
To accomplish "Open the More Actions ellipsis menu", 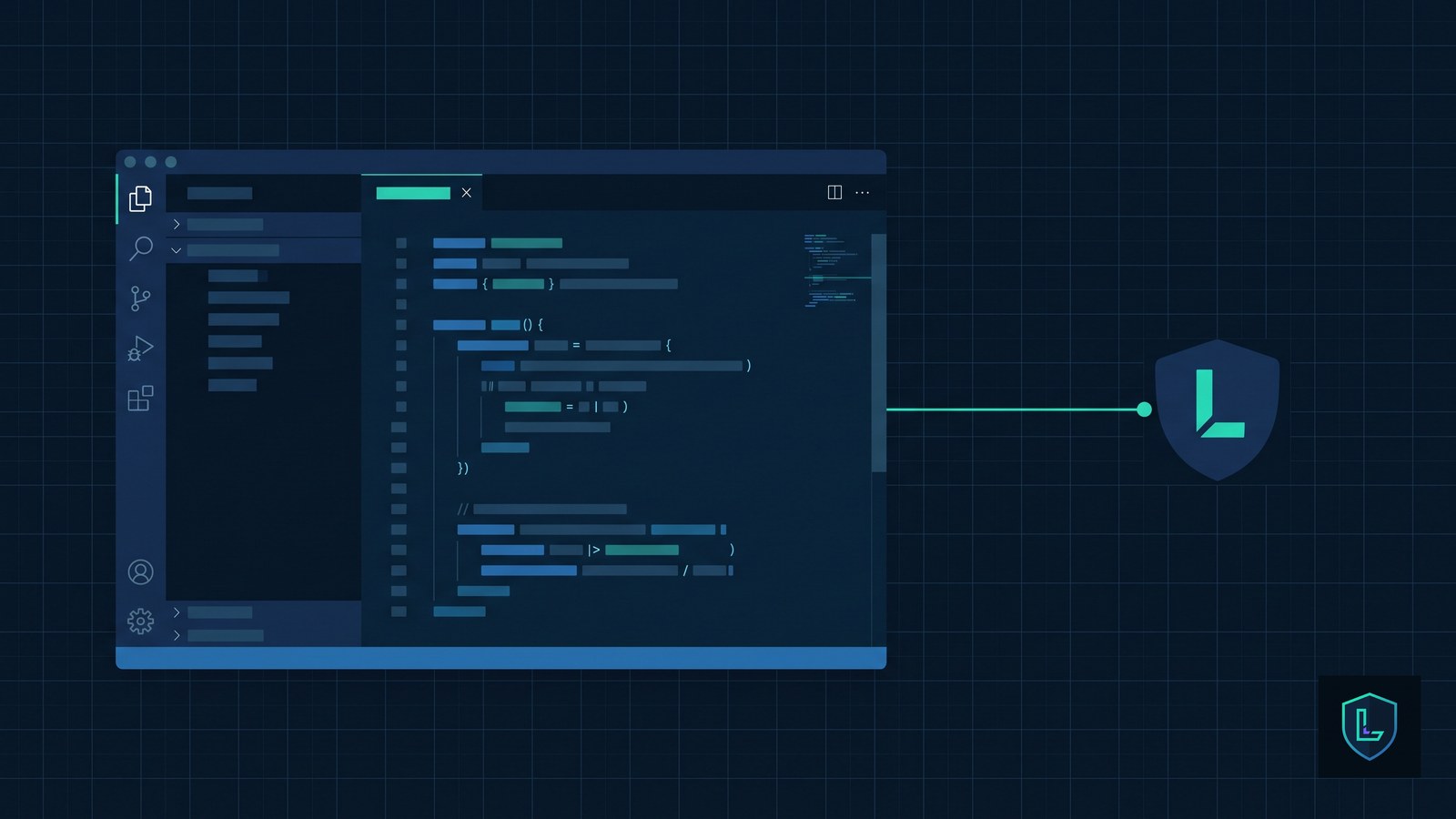I will (863, 192).
